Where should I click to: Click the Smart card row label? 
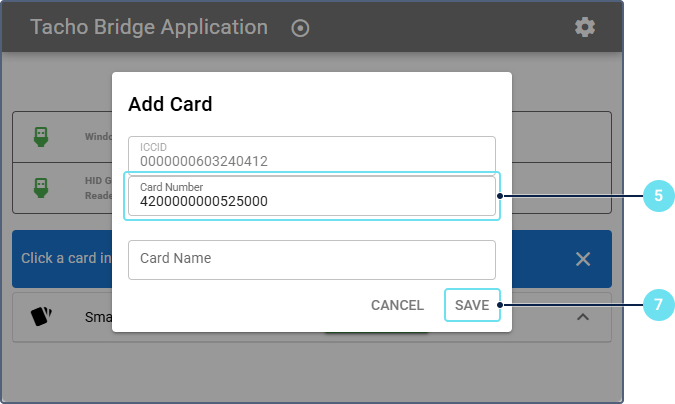[x=97, y=317]
